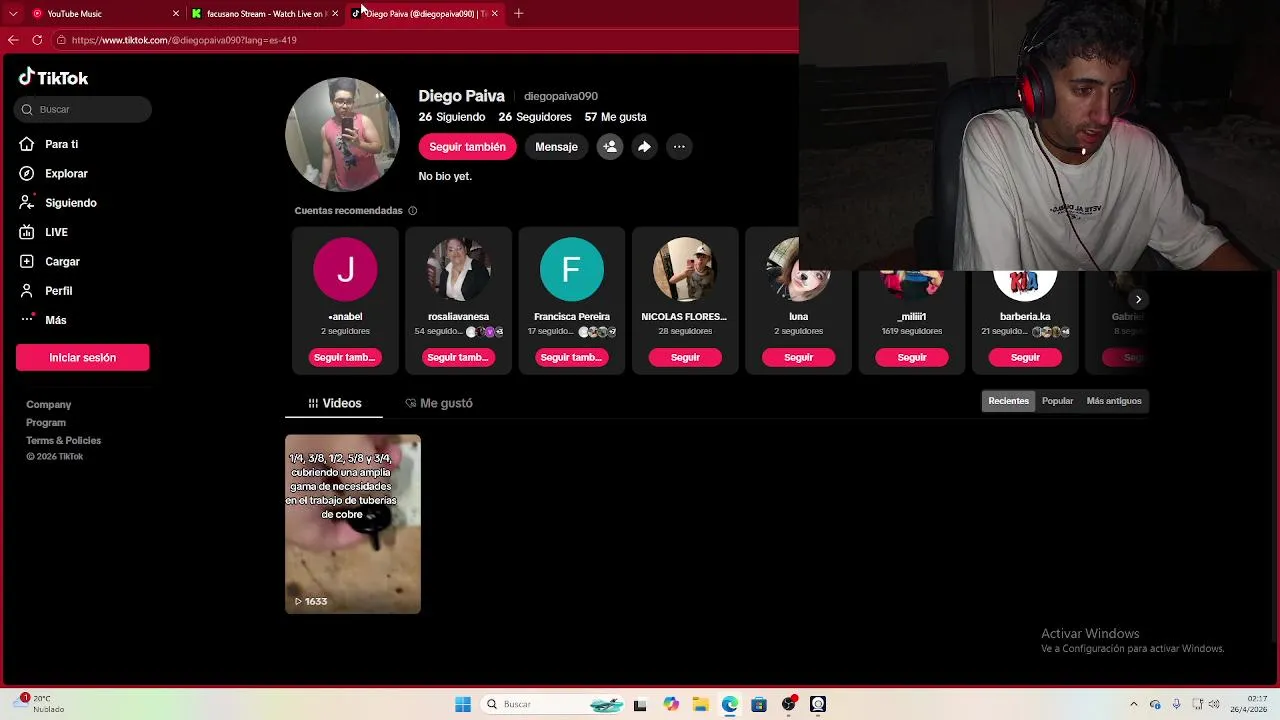Click Francisca Pereira's F avatar
The width and height of the screenshot is (1280, 720).
click(x=571, y=269)
